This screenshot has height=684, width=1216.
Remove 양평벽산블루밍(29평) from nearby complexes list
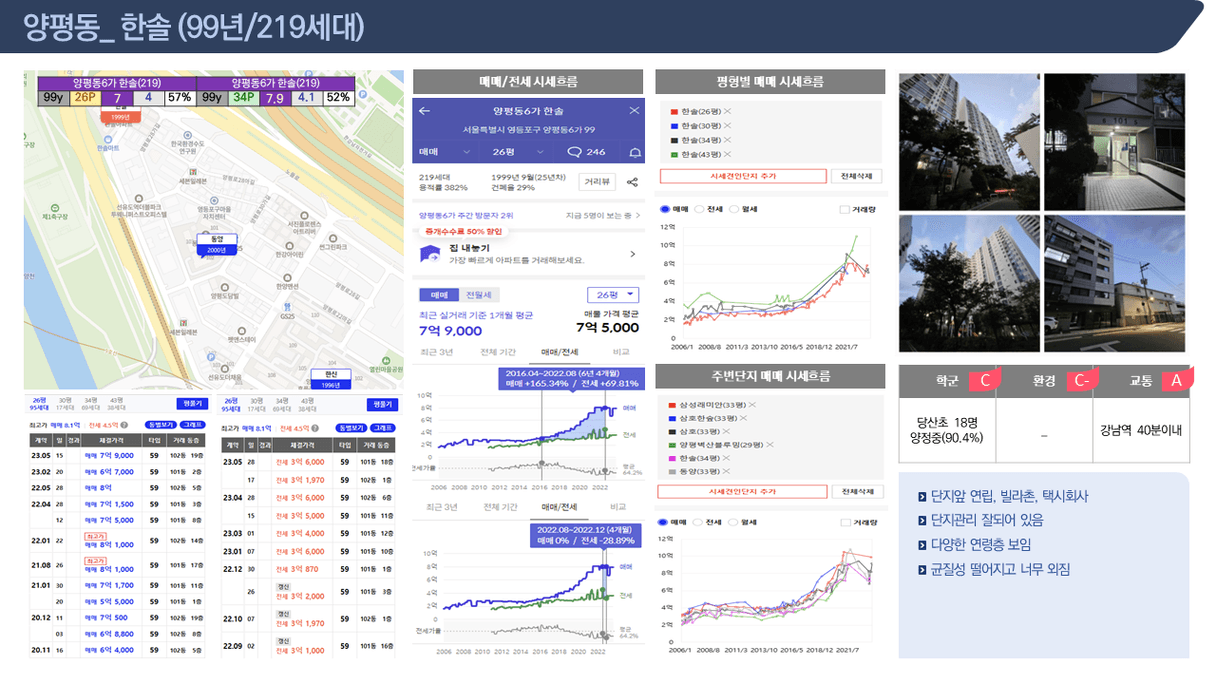pyautogui.click(x=768, y=444)
